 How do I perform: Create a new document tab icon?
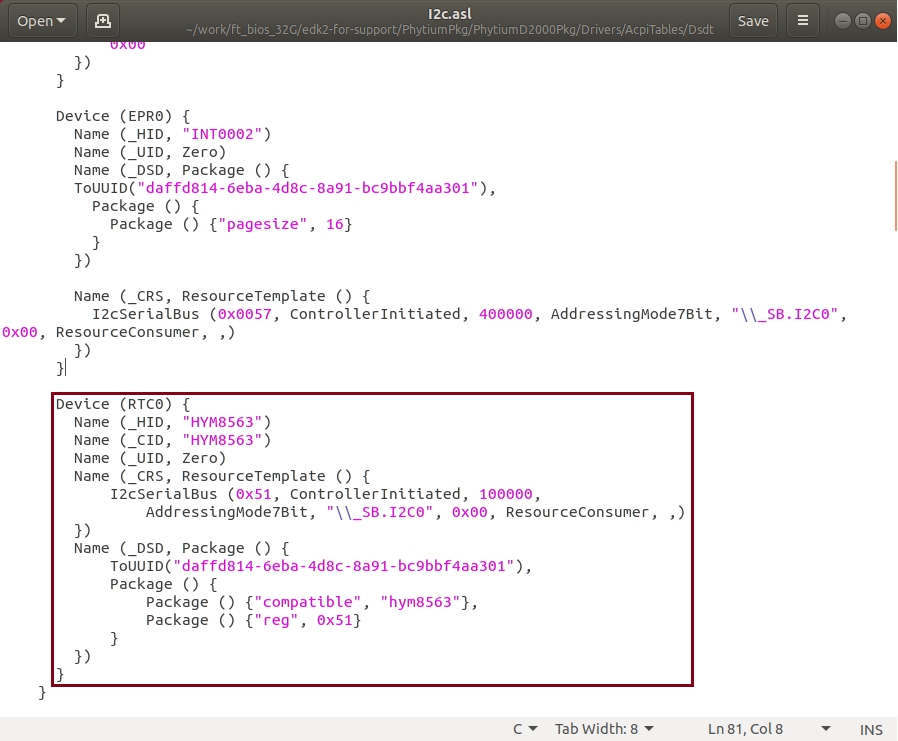(x=103, y=21)
